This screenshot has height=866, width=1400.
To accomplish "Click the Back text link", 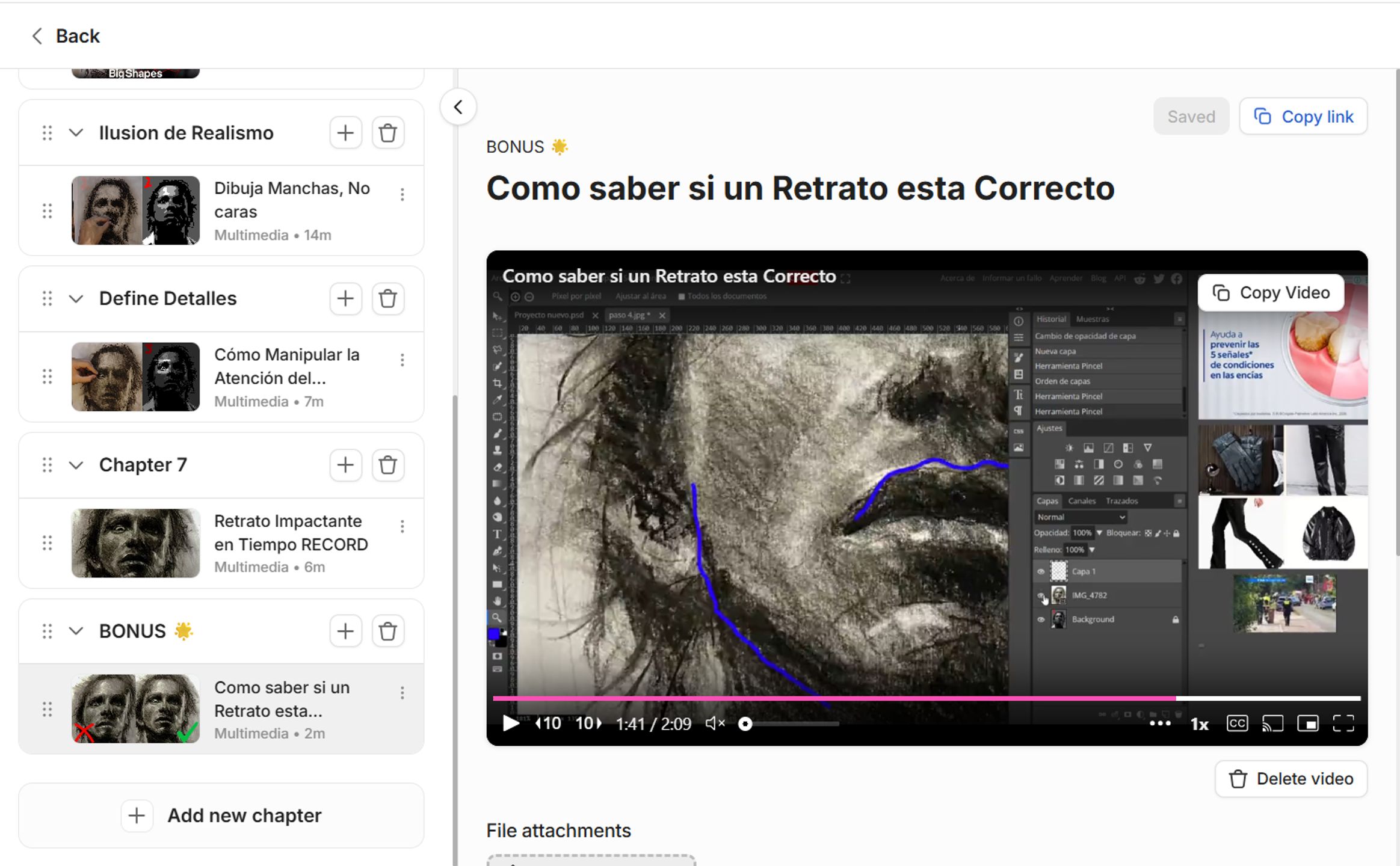I will point(78,36).
